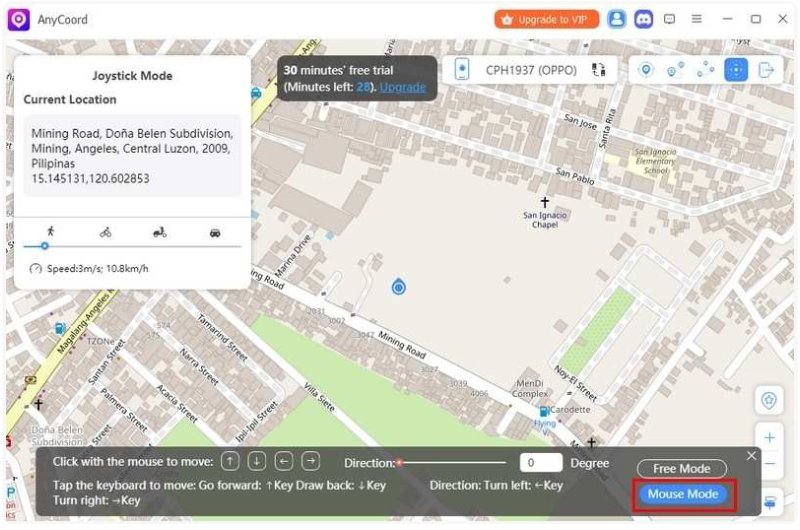The image size is (800, 530).
Task: Choose the scooter speed icon
Action: (x=160, y=232)
